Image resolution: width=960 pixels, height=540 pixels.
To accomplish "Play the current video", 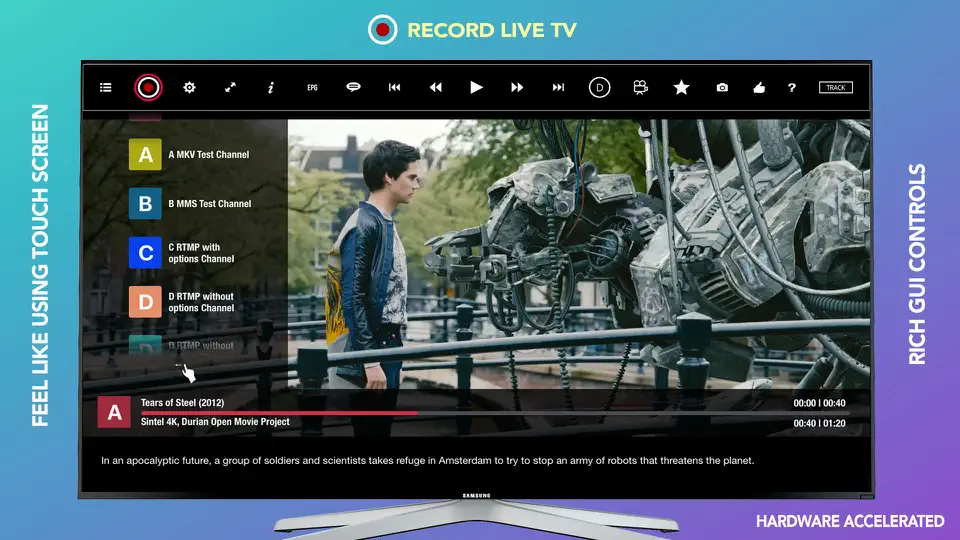I will coord(476,88).
